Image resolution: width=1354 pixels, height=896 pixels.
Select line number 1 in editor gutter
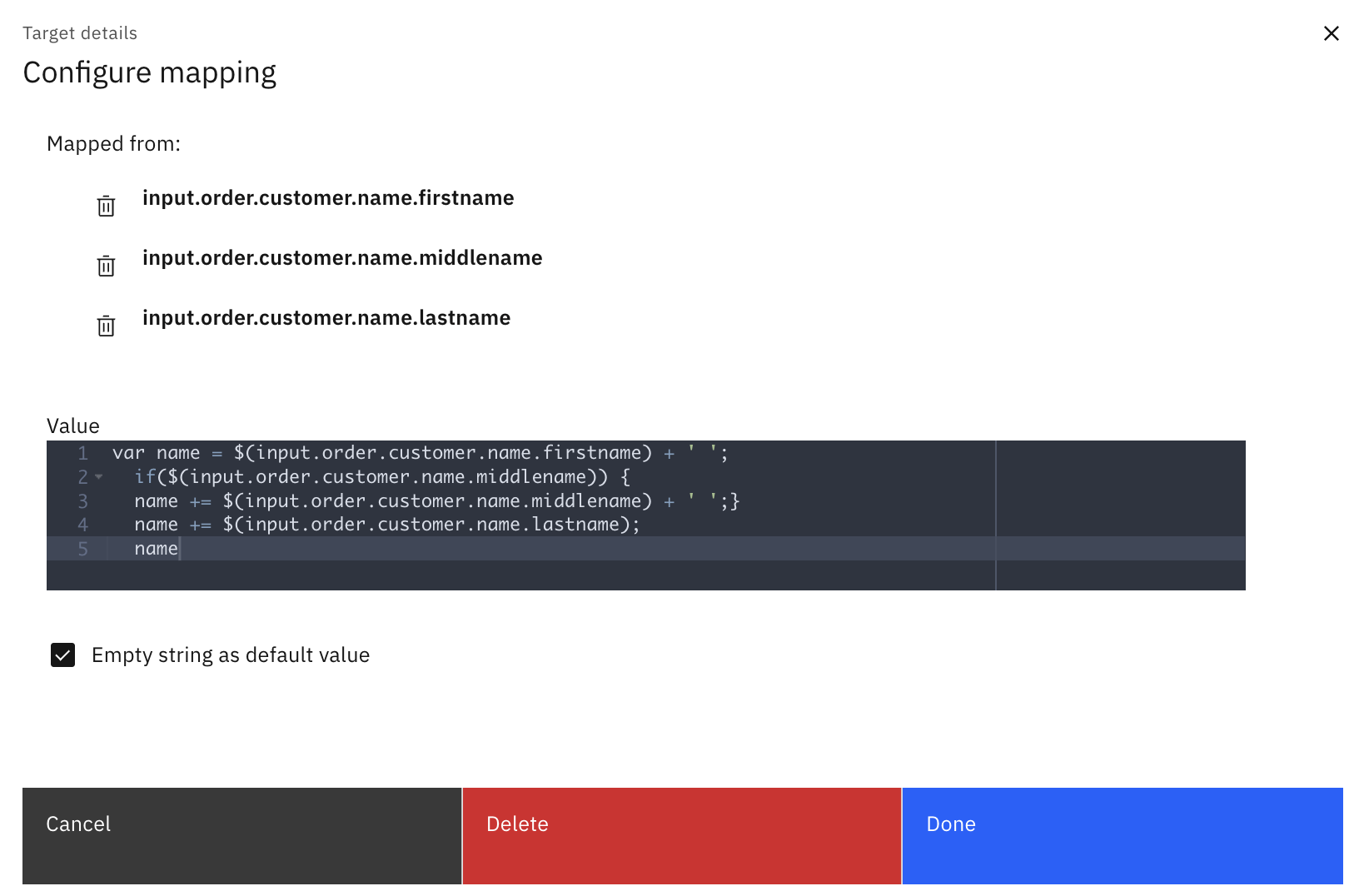click(x=83, y=453)
